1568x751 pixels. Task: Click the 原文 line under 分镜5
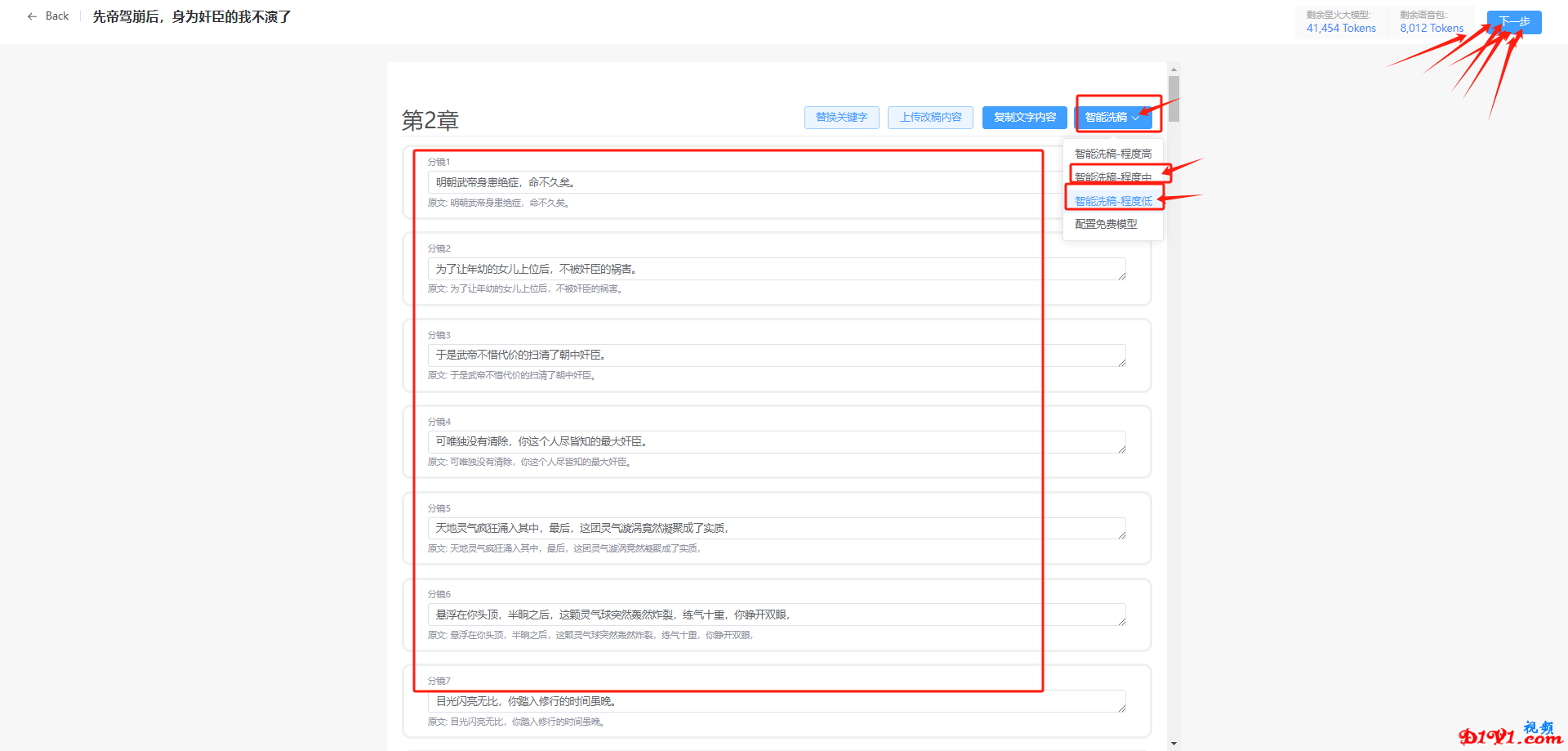point(565,549)
